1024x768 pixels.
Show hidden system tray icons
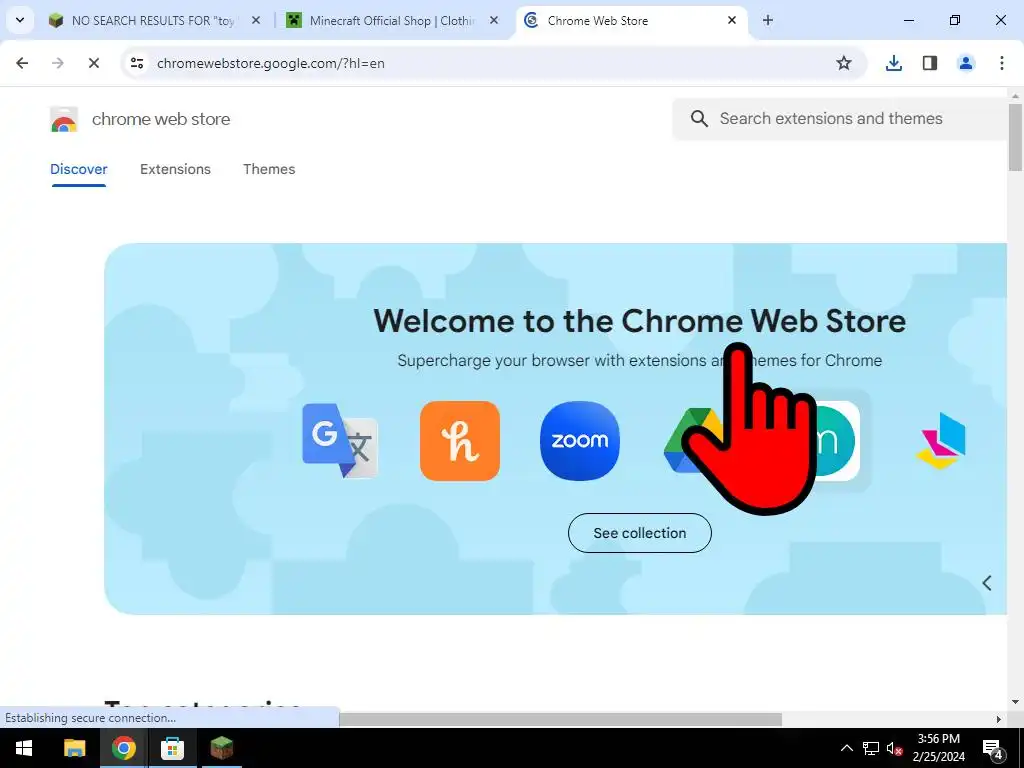[x=846, y=748]
